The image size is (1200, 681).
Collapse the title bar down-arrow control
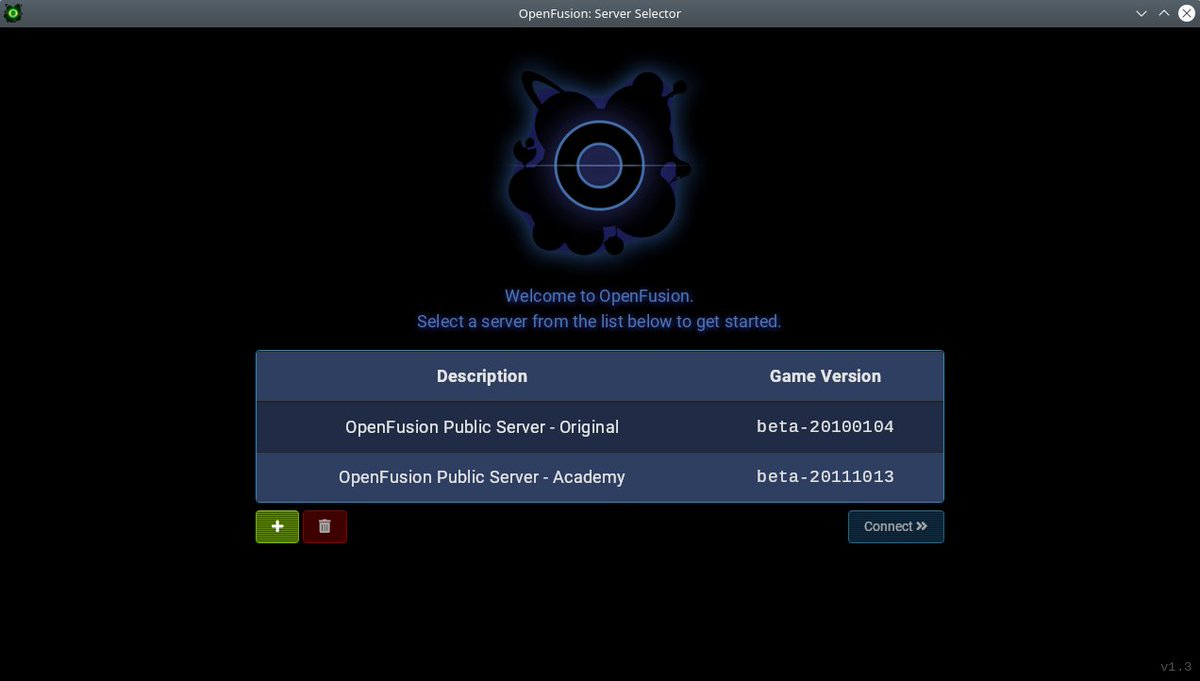[x=1140, y=13]
